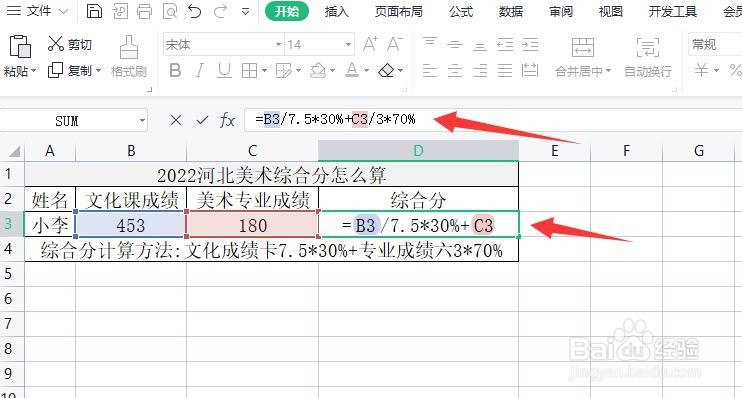Align text right
This screenshot has width=742, height=398.
[480, 71]
